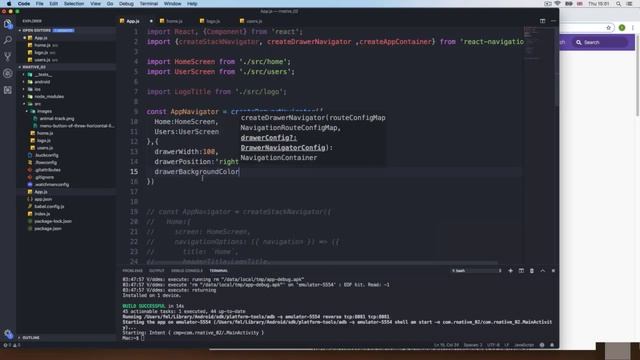Click the Wi-Fi icon in menu bar
The height and width of the screenshot is (360, 640).
(x=558, y=4)
